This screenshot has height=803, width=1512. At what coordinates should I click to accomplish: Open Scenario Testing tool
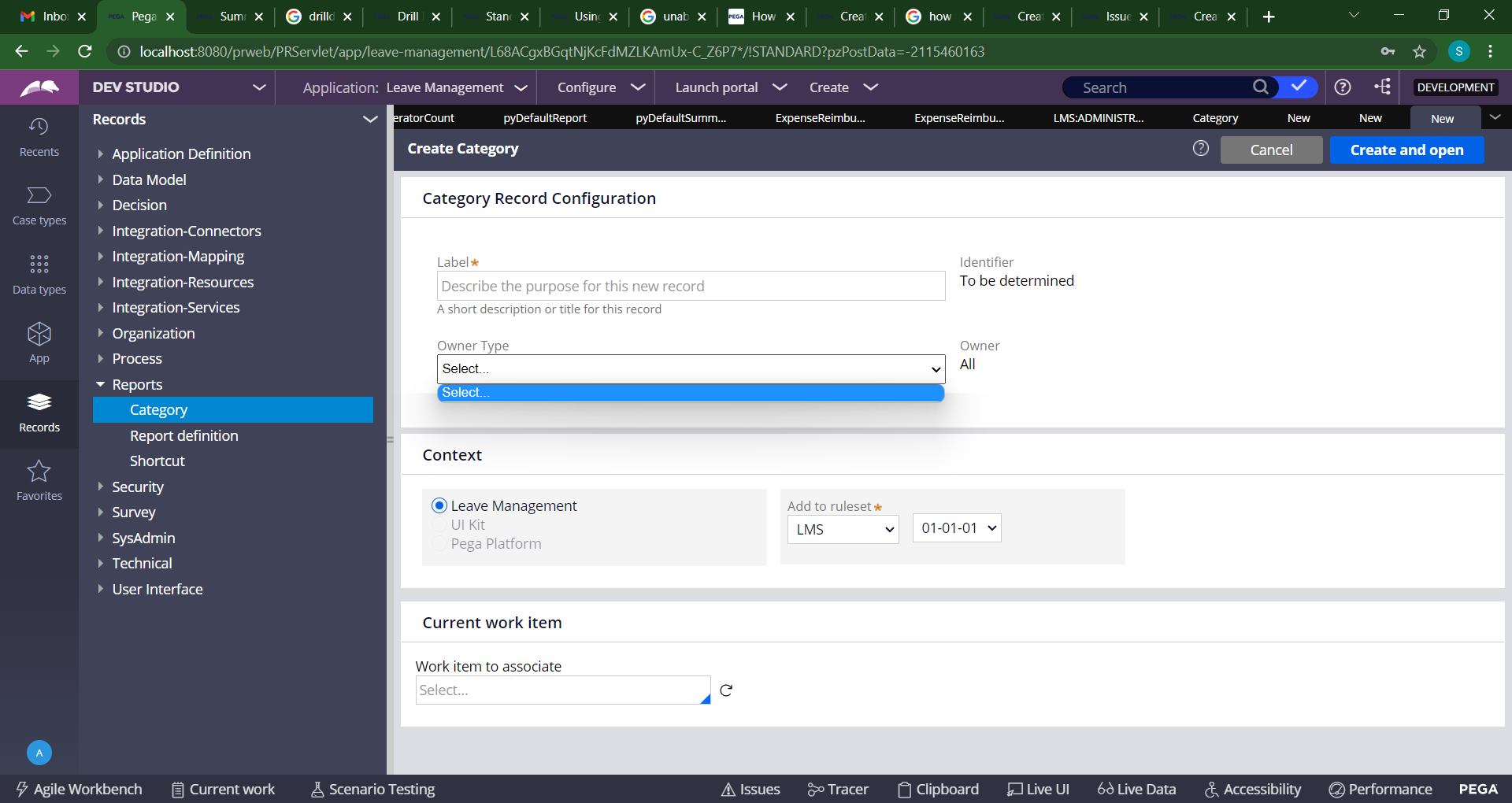[372, 789]
